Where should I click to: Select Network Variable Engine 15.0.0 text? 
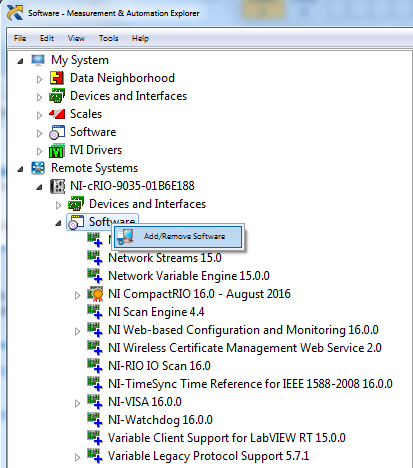(189, 276)
